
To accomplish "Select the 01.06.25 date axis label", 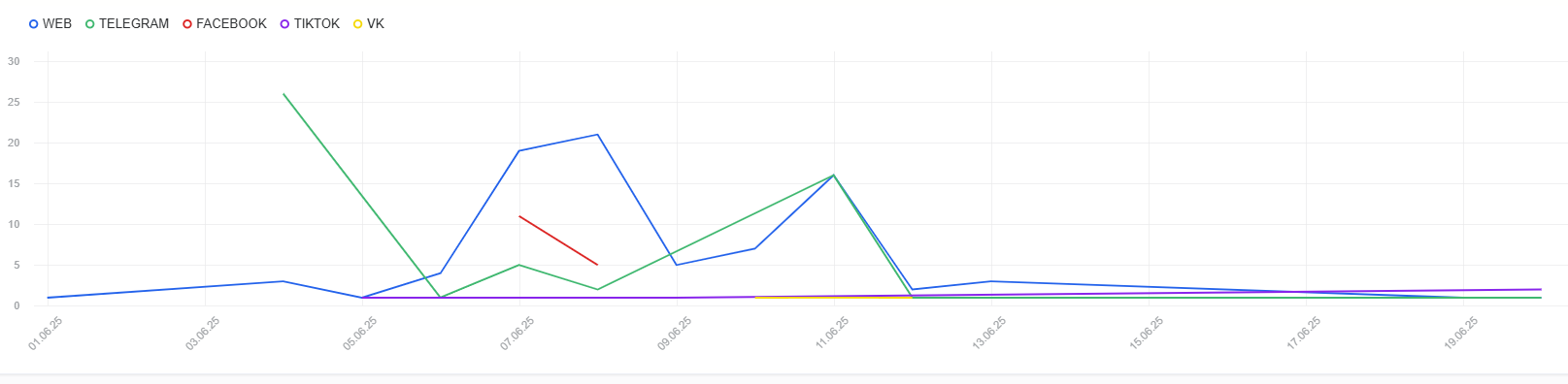I will tap(46, 333).
